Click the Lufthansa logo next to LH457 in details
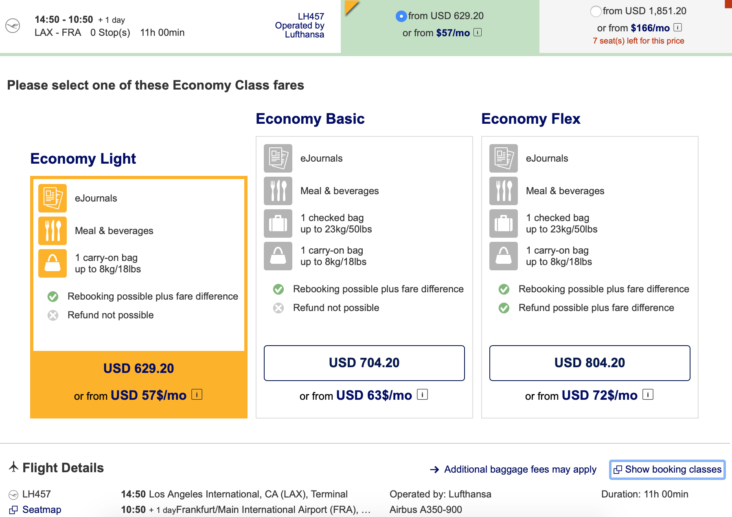Screen dimensions: 732x517 pyautogui.click(x=14, y=495)
